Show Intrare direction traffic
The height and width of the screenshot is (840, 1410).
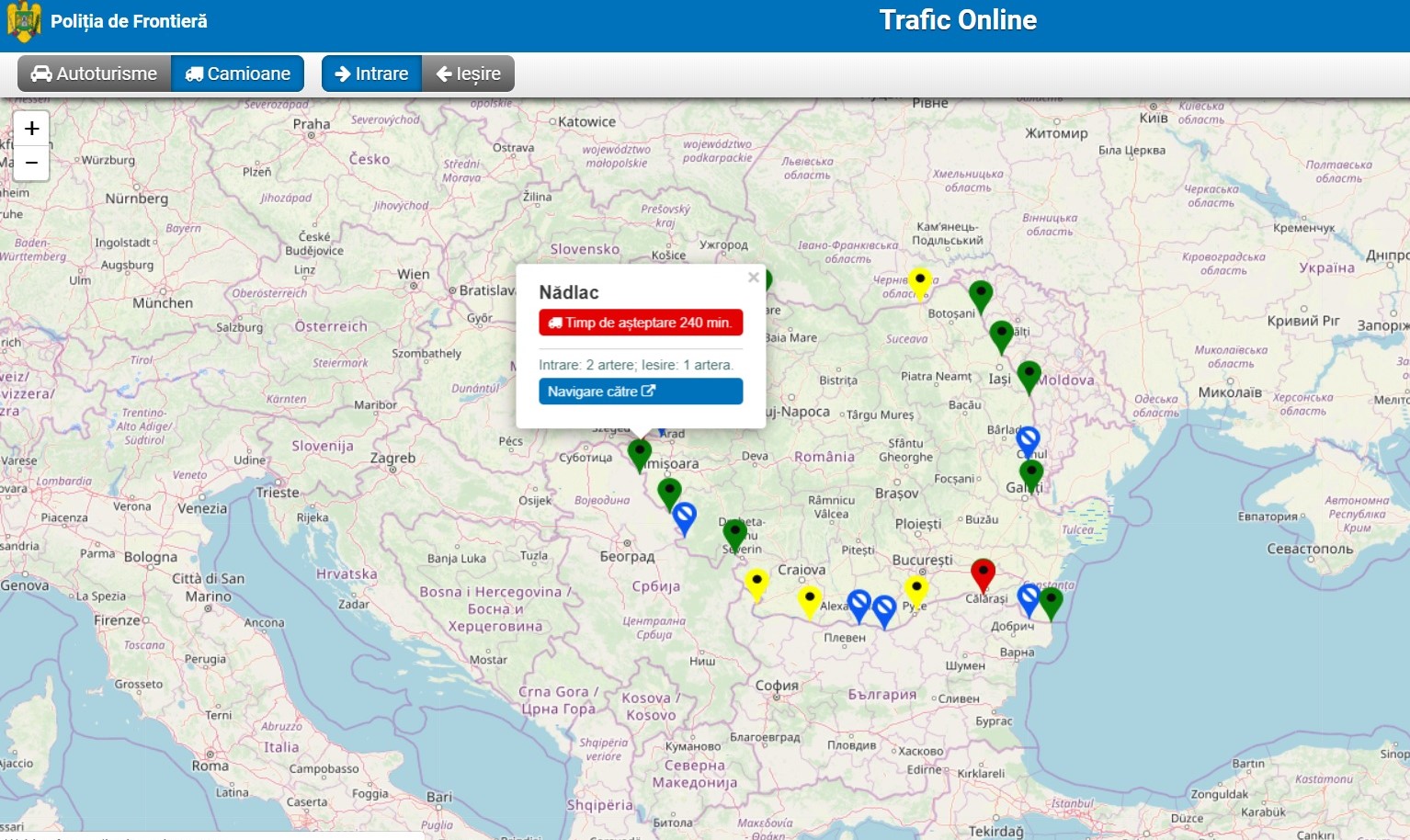(x=371, y=74)
